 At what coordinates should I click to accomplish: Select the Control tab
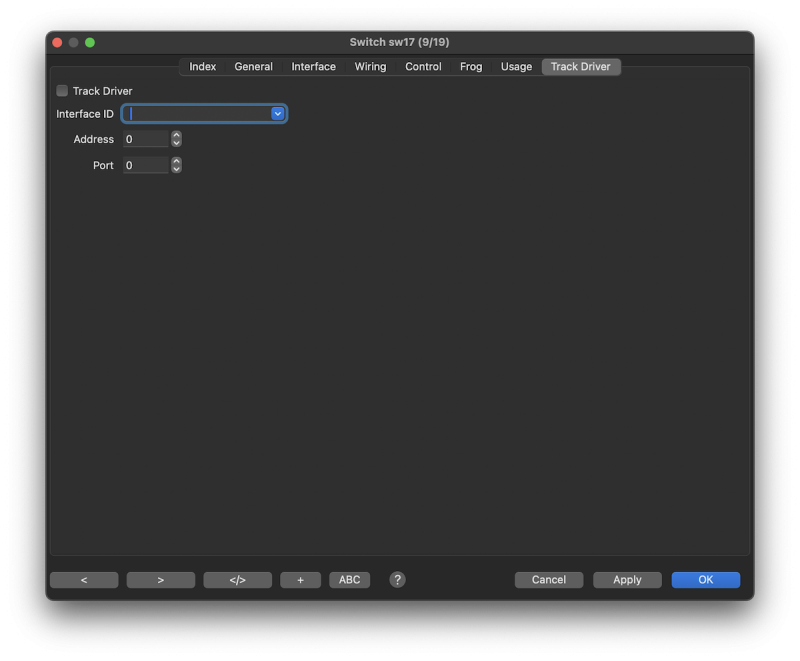point(423,67)
